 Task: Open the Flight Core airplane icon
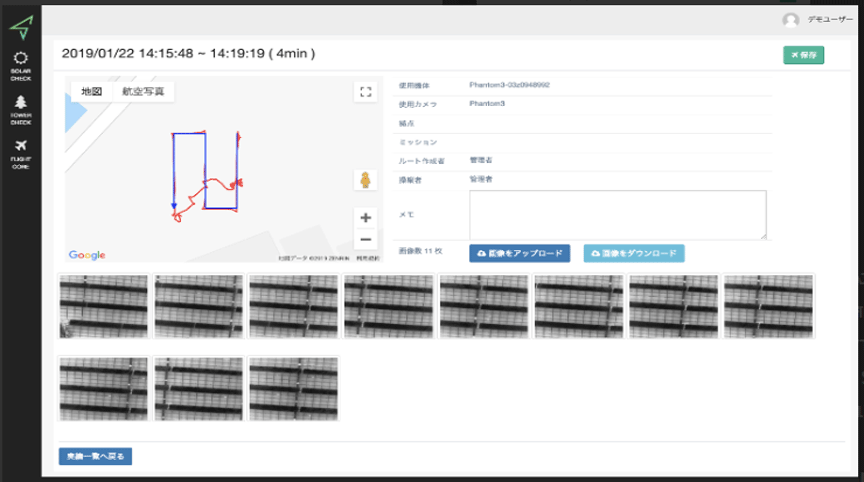click(21, 152)
